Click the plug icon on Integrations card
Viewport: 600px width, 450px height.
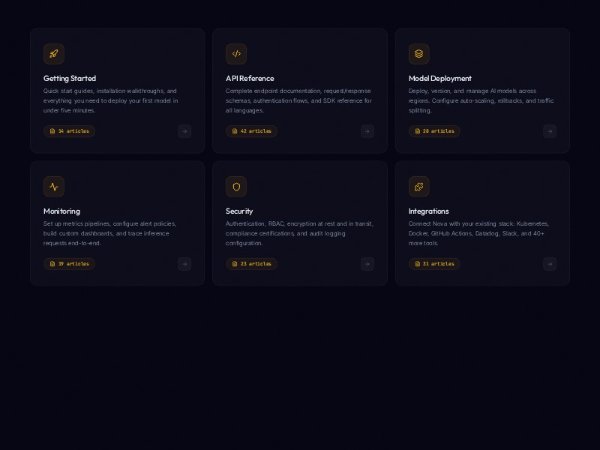tap(419, 186)
